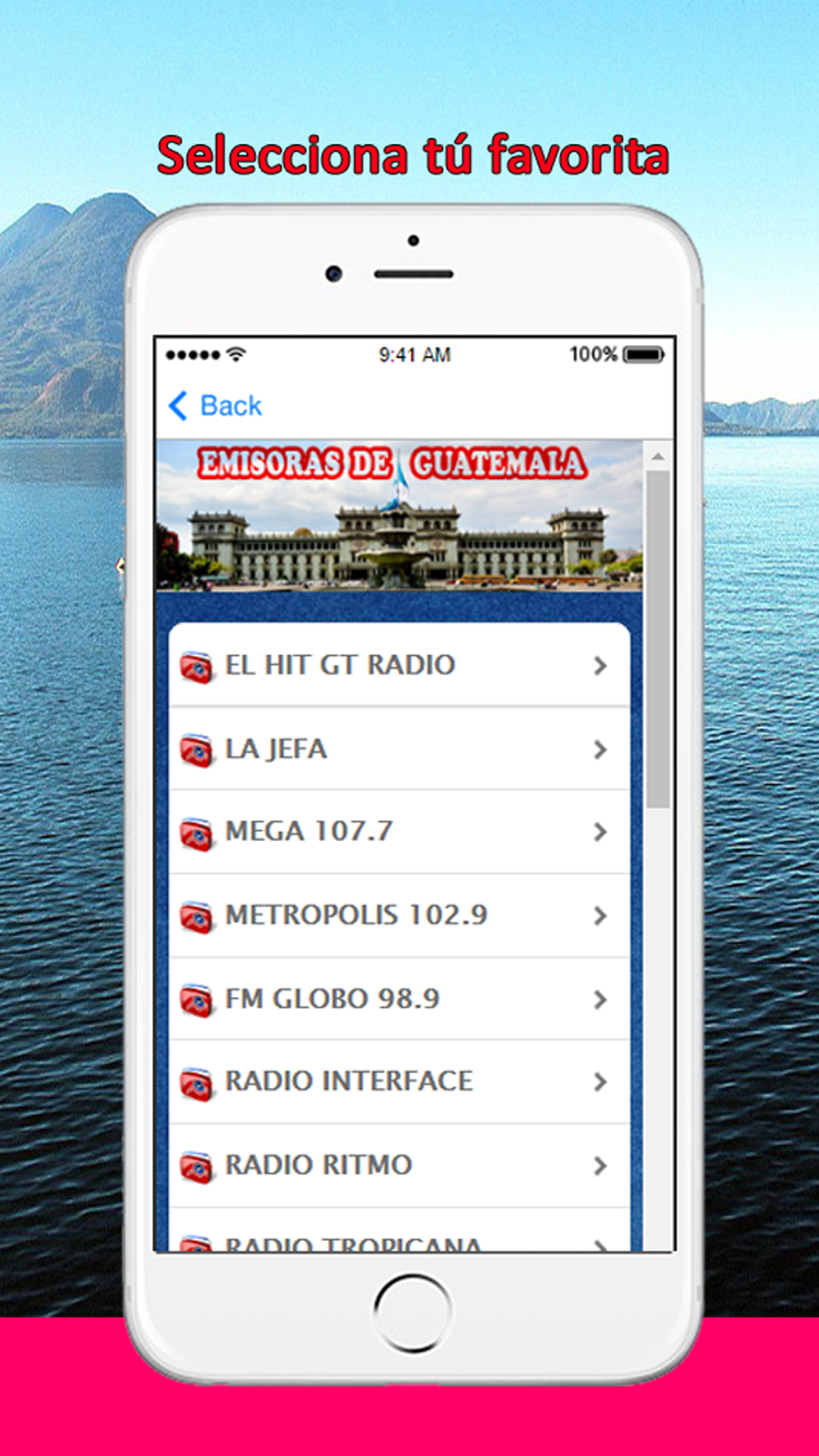
Task: Open the EL HIT GT RADIO chevron
Action: (600, 666)
